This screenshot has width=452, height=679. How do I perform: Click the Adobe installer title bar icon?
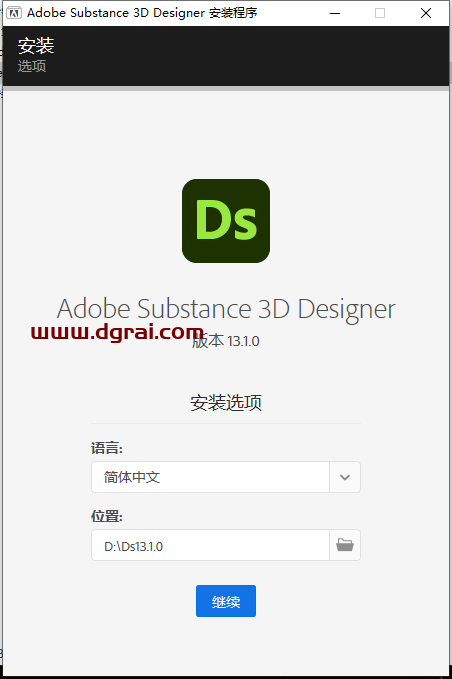point(14,13)
